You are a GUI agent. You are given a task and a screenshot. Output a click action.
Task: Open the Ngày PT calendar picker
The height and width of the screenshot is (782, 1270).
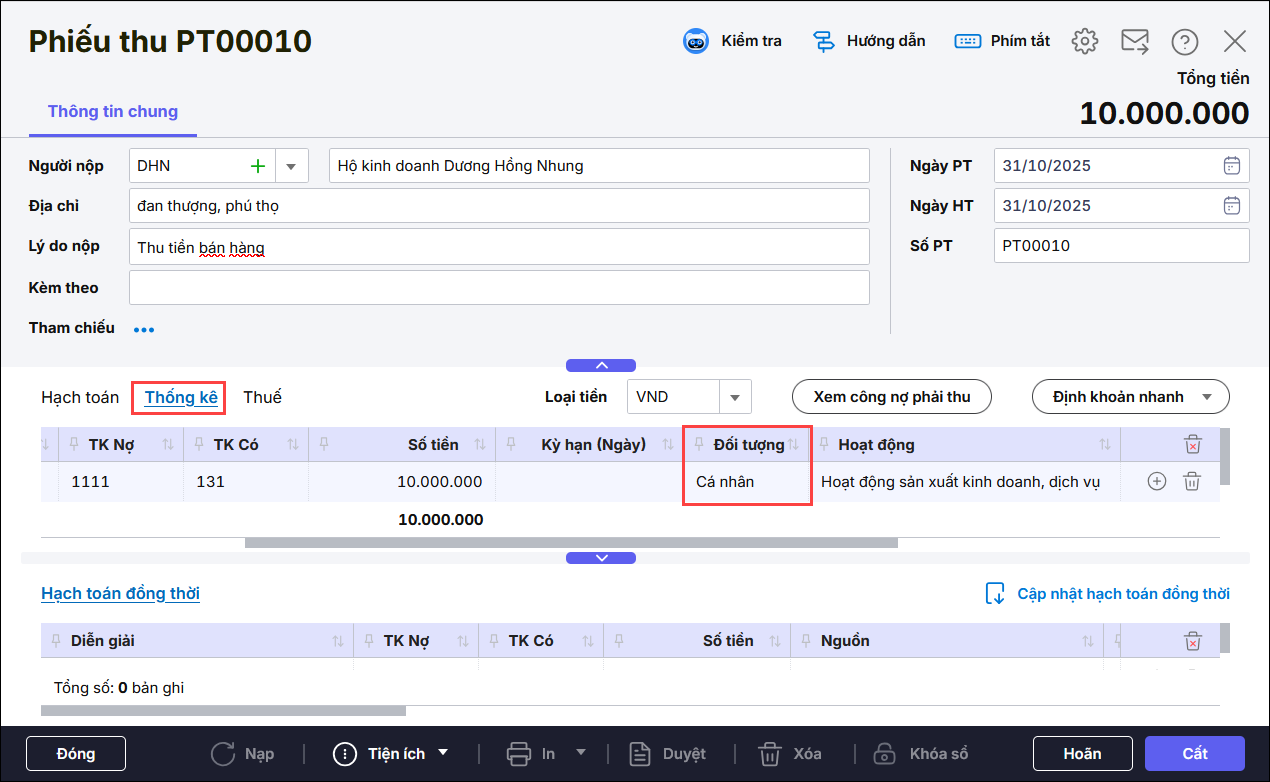(x=1232, y=166)
